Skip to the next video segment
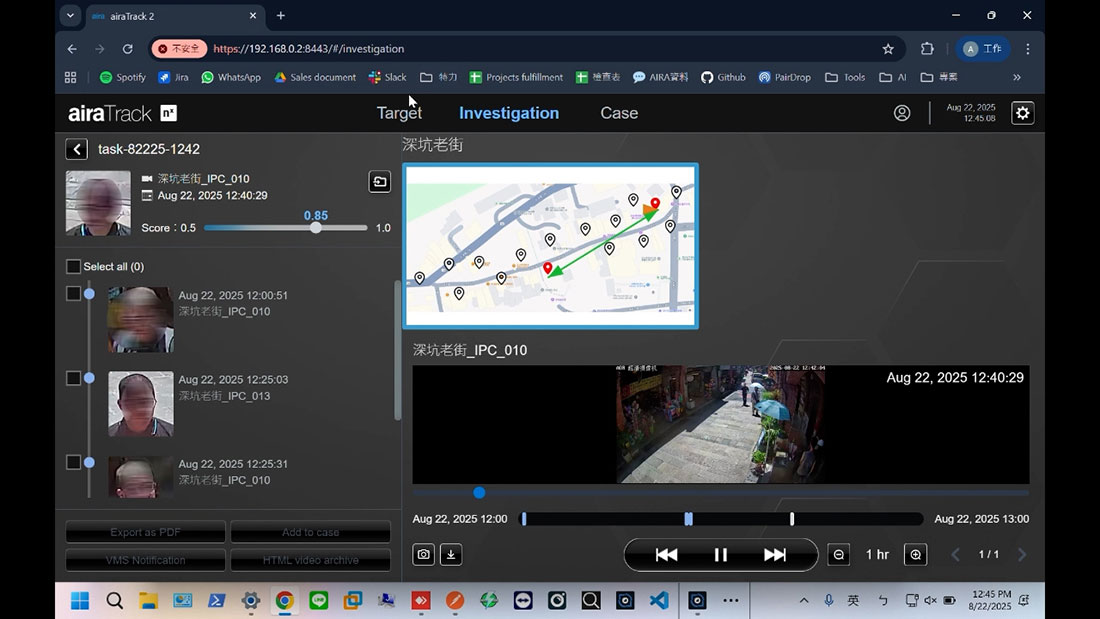 coord(774,555)
